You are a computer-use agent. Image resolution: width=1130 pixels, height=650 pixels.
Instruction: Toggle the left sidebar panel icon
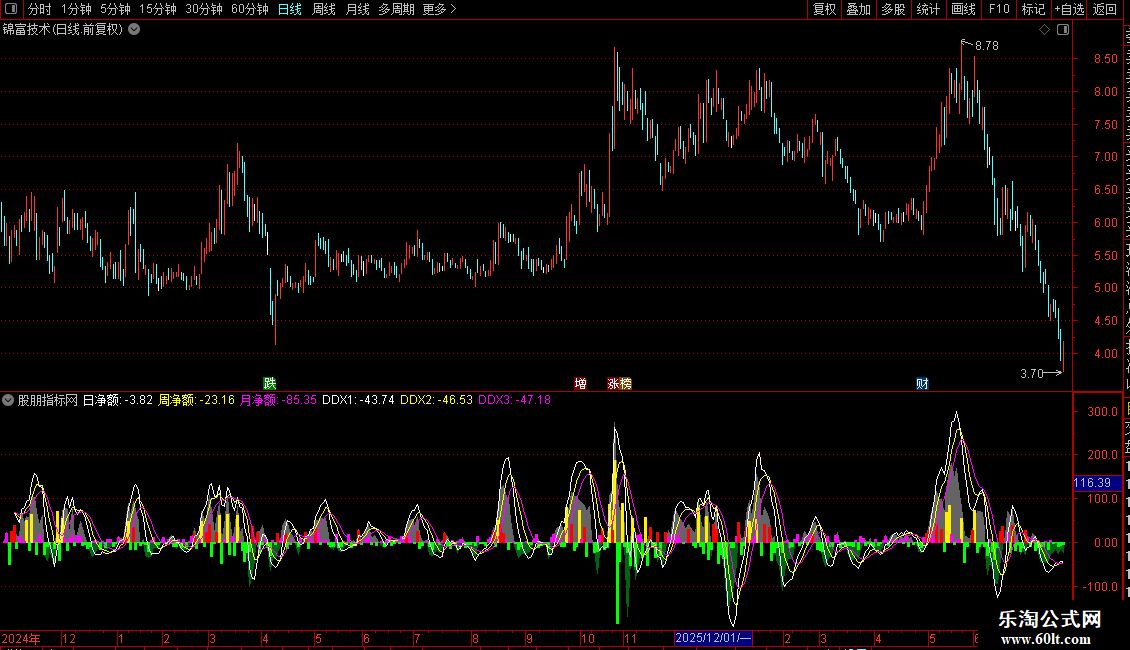click(x=11, y=9)
